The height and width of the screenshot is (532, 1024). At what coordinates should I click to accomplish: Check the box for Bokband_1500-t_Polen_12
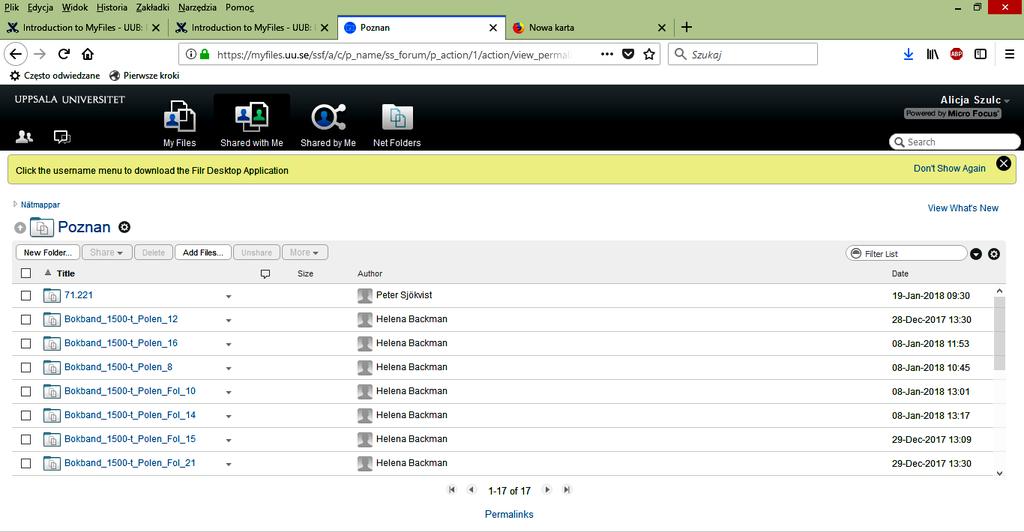pyautogui.click(x=26, y=320)
